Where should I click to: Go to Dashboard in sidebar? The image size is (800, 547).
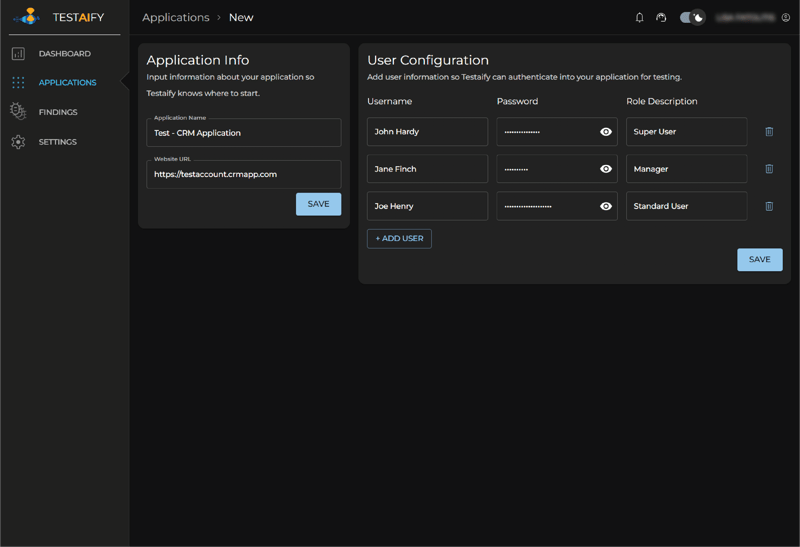click(65, 54)
